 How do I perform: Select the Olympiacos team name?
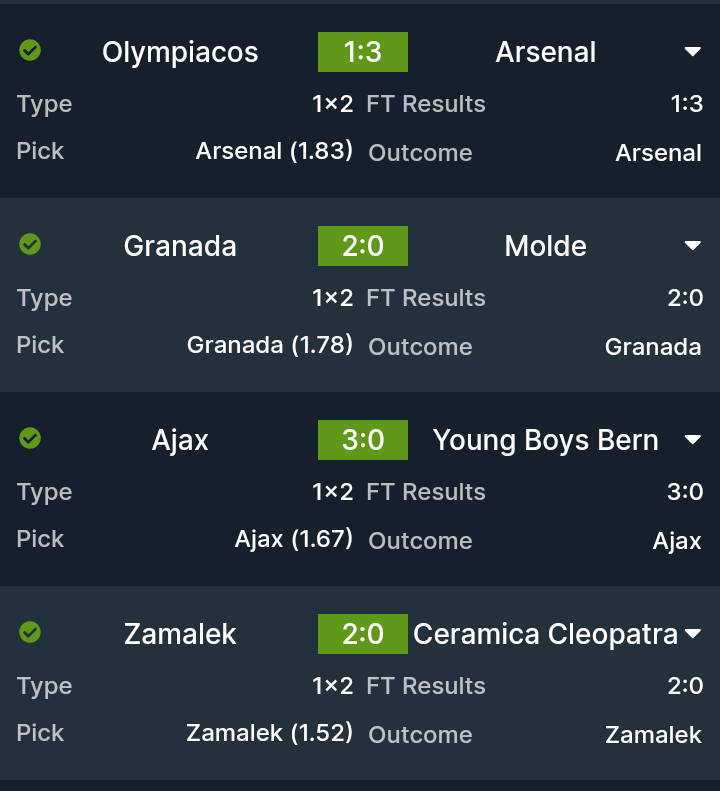point(180,52)
